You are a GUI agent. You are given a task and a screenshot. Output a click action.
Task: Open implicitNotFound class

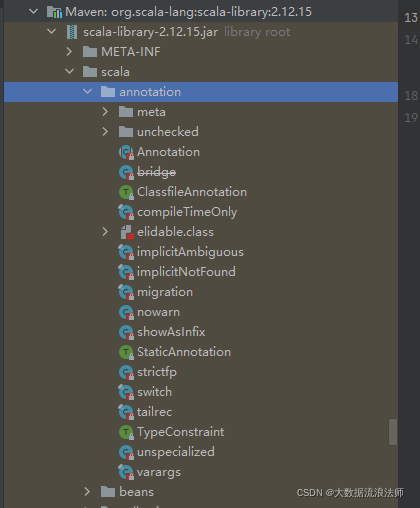(187, 272)
